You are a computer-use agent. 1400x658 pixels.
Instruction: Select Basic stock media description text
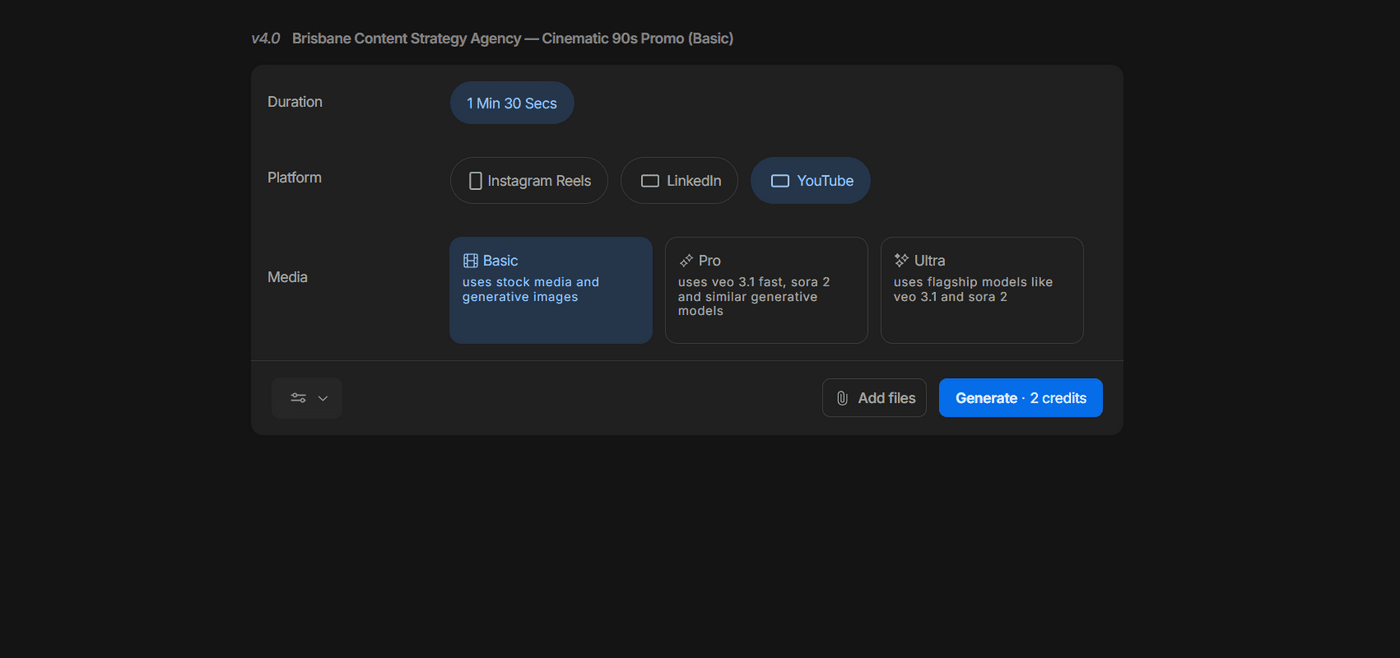coord(530,289)
